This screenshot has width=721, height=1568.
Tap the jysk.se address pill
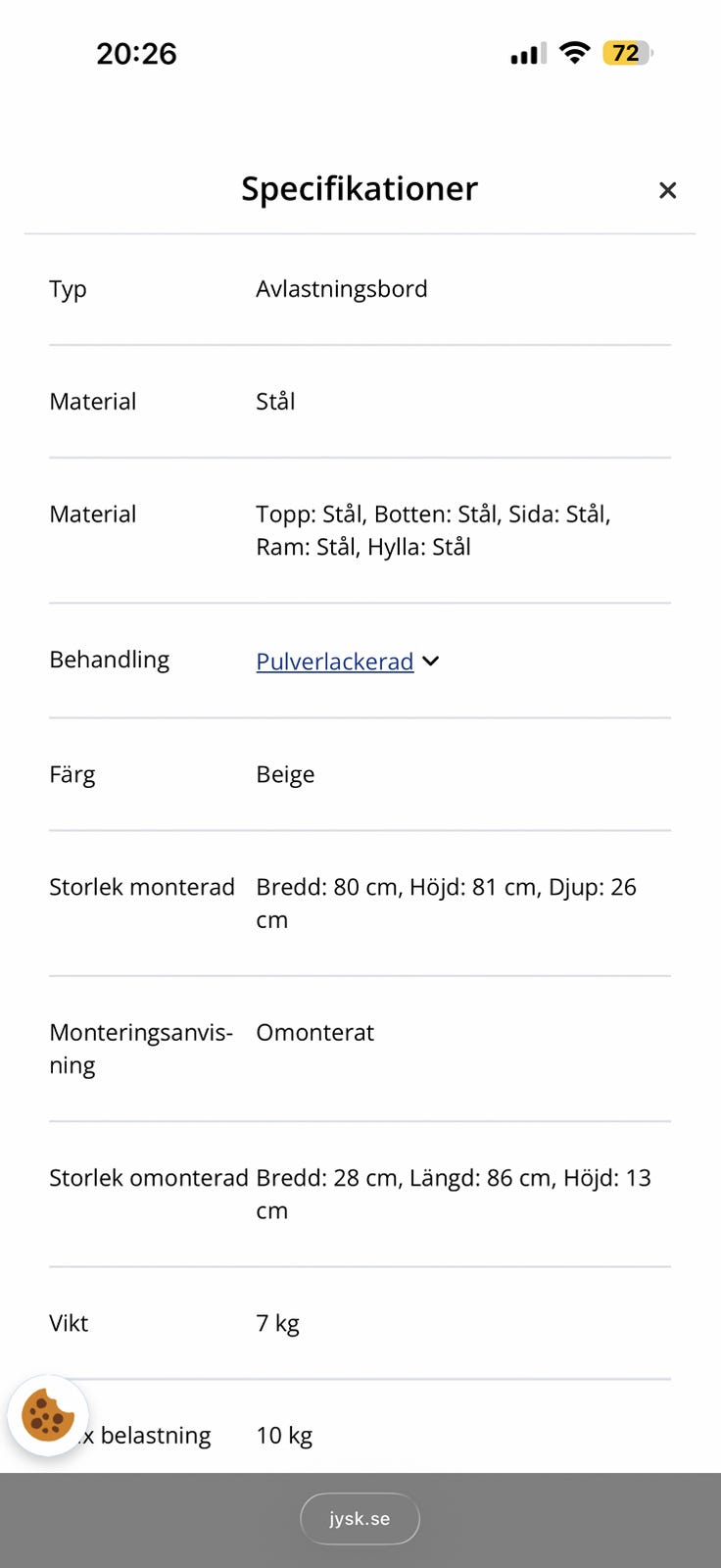(x=360, y=1518)
